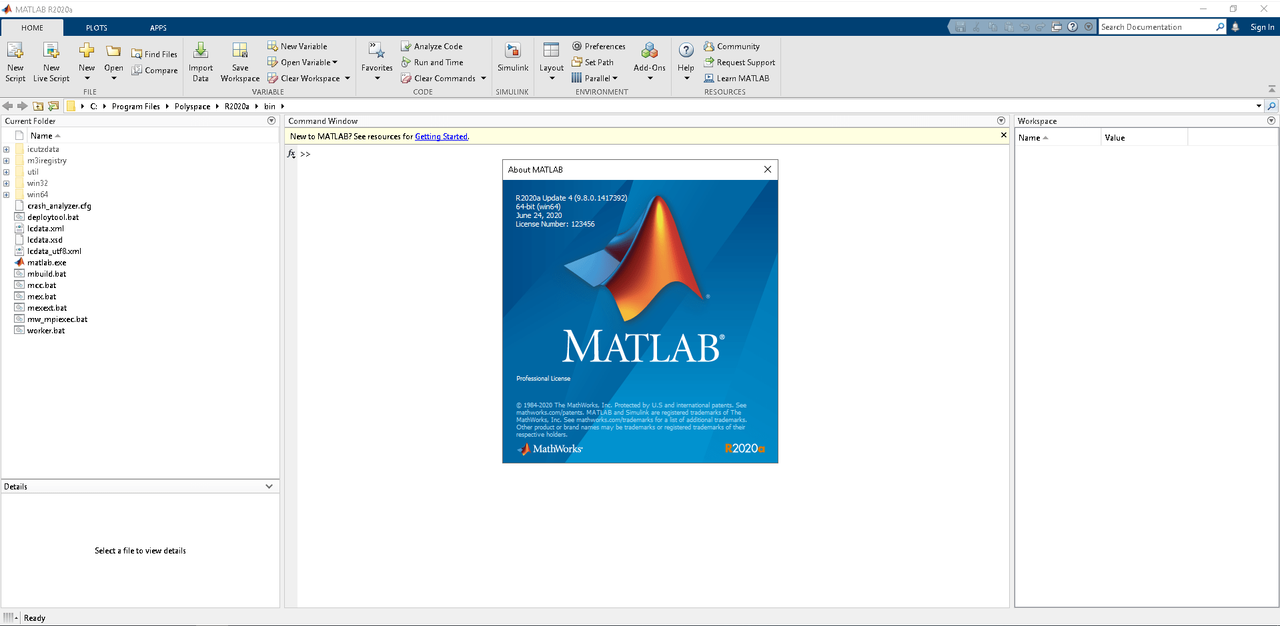
Task: Click Request Support
Action: coord(739,62)
